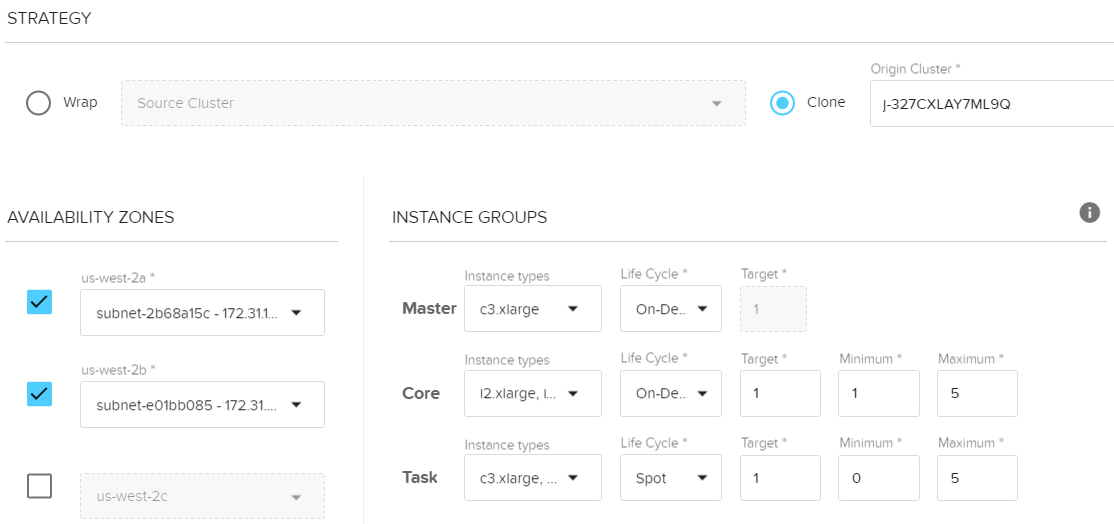The height and width of the screenshot is (524, 1114).
Task: Open the Core Life Cycle dropdown
Action: tap(671, 394)
